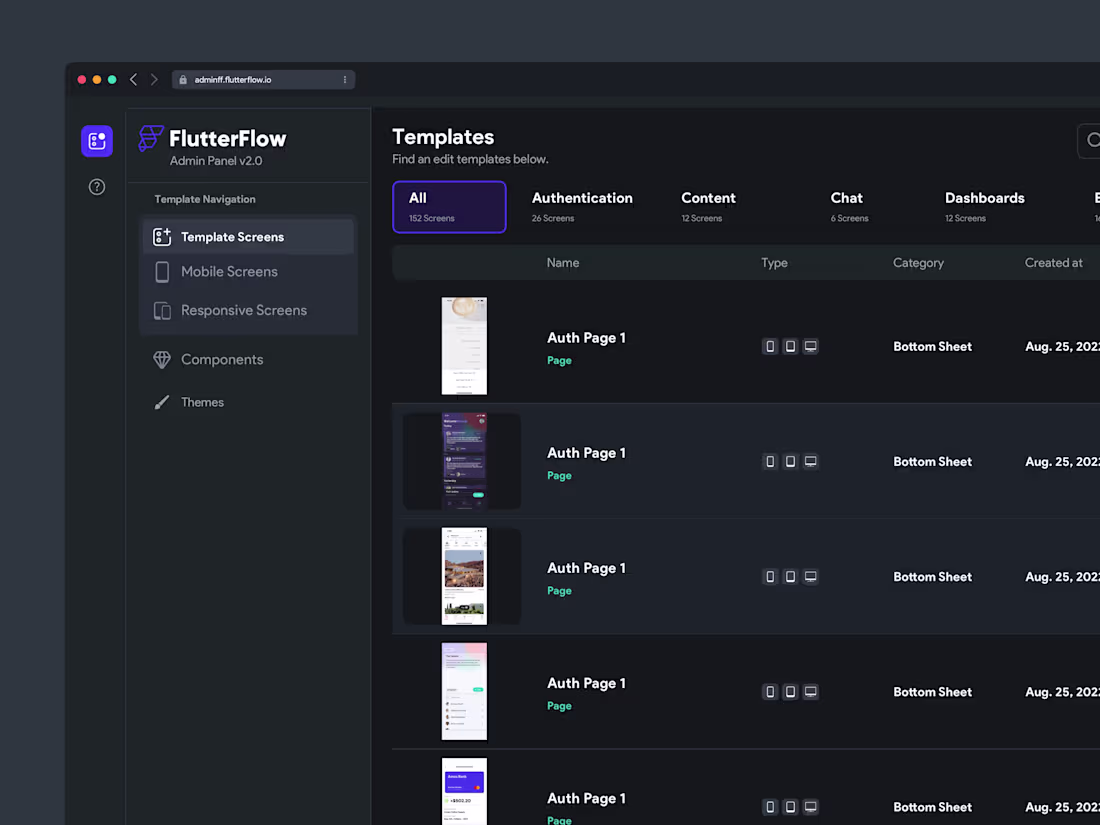
Task: Toggle phone preview on the first Auth Page row
Action: [x=770, y=346]
